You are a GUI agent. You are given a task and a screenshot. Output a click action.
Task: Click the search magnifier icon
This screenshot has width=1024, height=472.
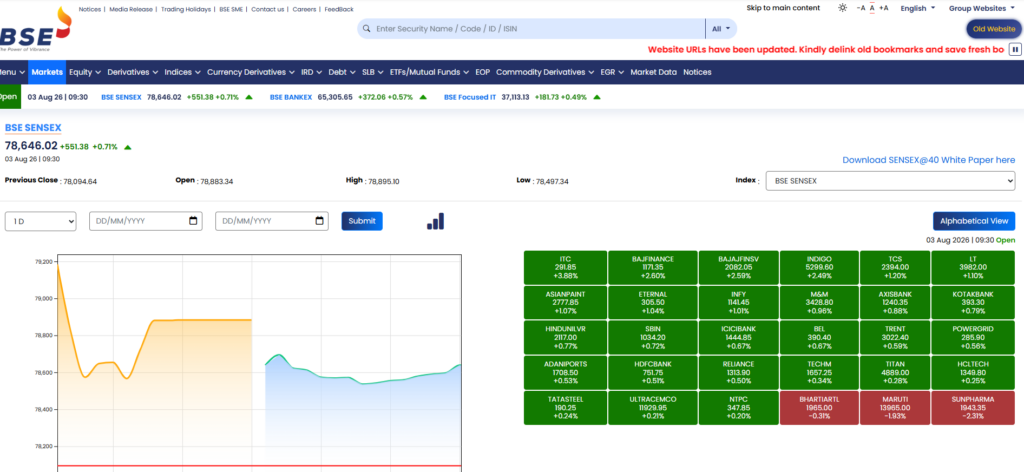[366, 29]
